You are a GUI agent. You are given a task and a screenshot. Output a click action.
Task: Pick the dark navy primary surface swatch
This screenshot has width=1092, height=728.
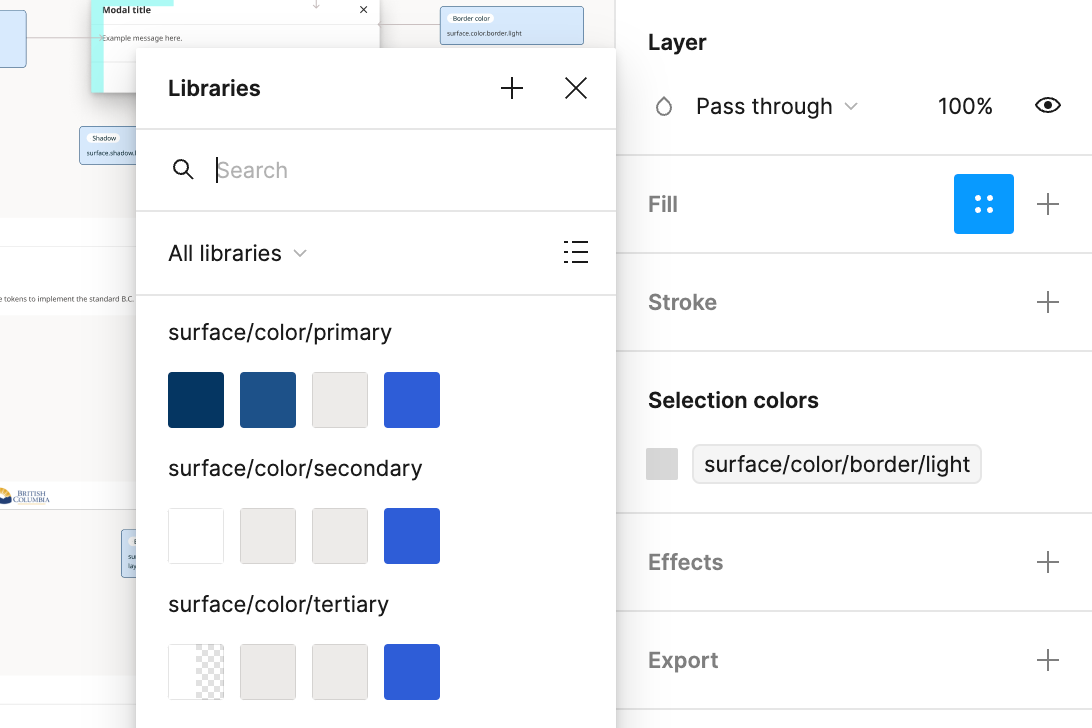tap(196, 400)
